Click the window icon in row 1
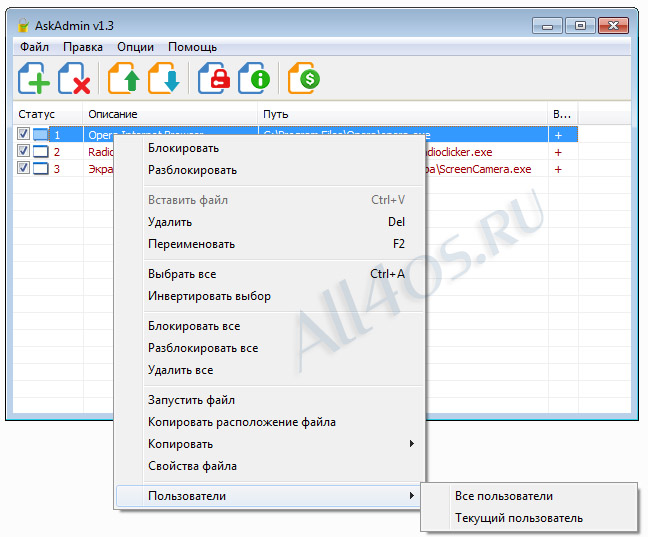The height and width of the screenshot is (537, 648). tap(40, 135)
